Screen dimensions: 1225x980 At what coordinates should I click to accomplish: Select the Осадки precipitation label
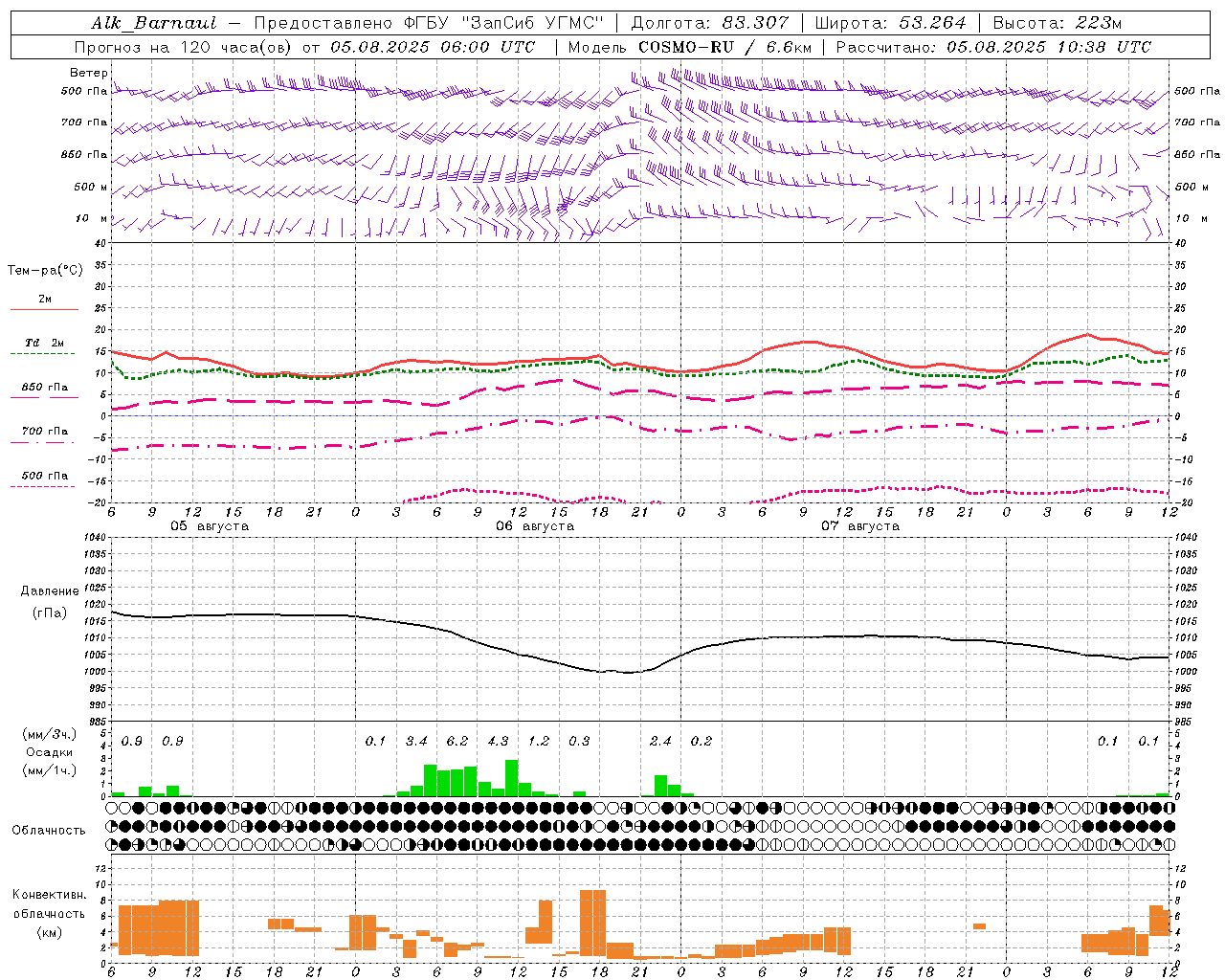pos(49,752)
